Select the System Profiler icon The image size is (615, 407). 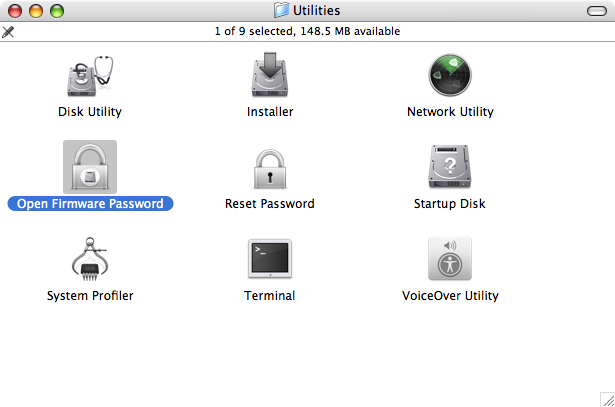[90, 259]
